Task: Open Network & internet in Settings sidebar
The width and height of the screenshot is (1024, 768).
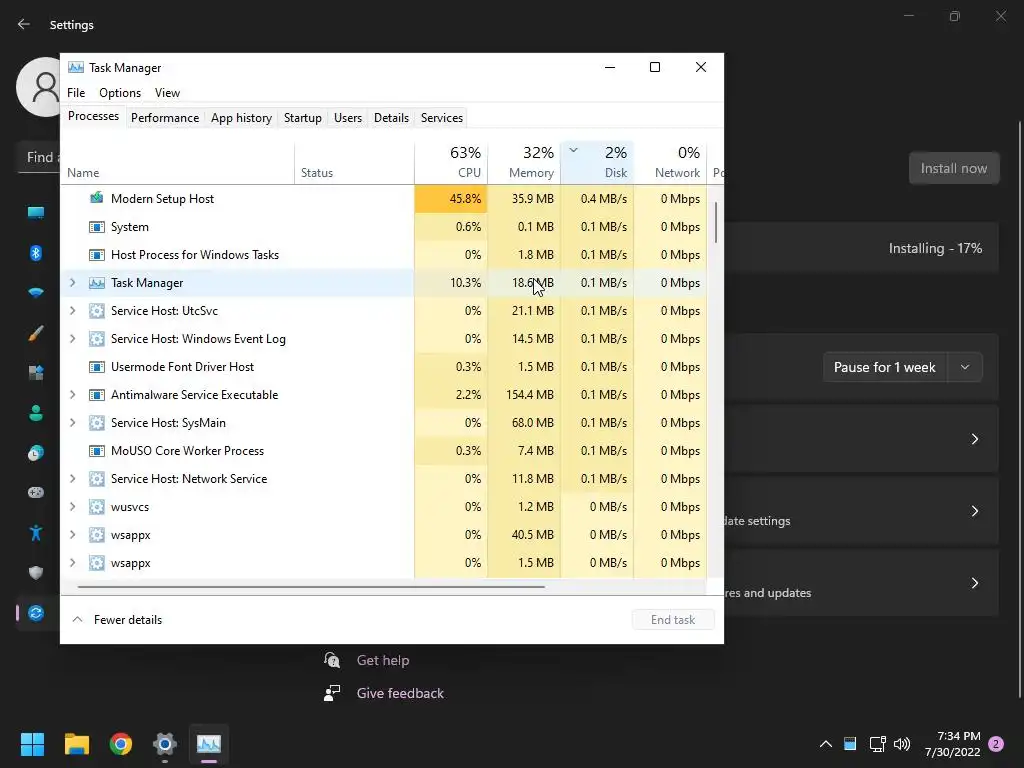Action: 36,293
